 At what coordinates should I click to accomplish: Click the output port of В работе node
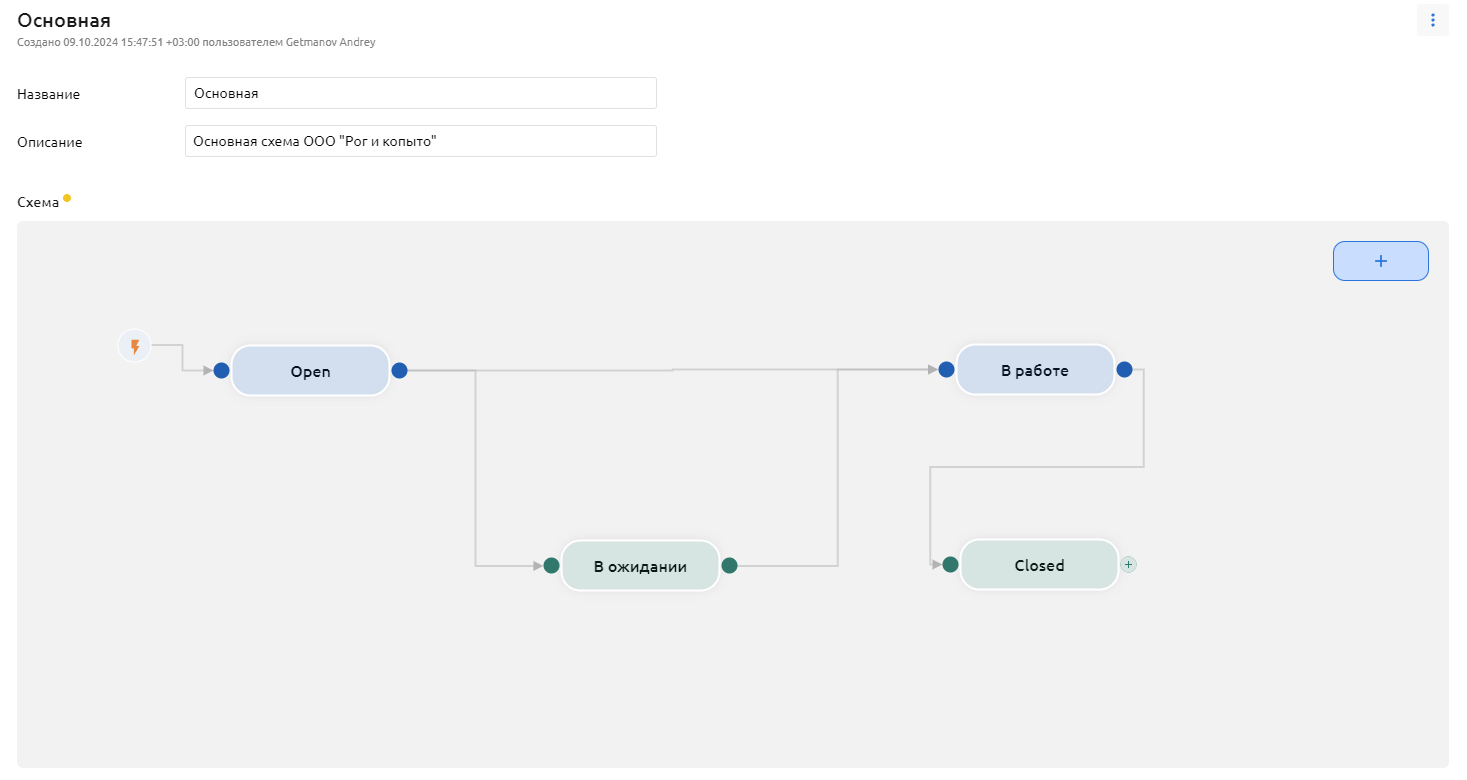pyautogui.click(x=1124, y=370)
